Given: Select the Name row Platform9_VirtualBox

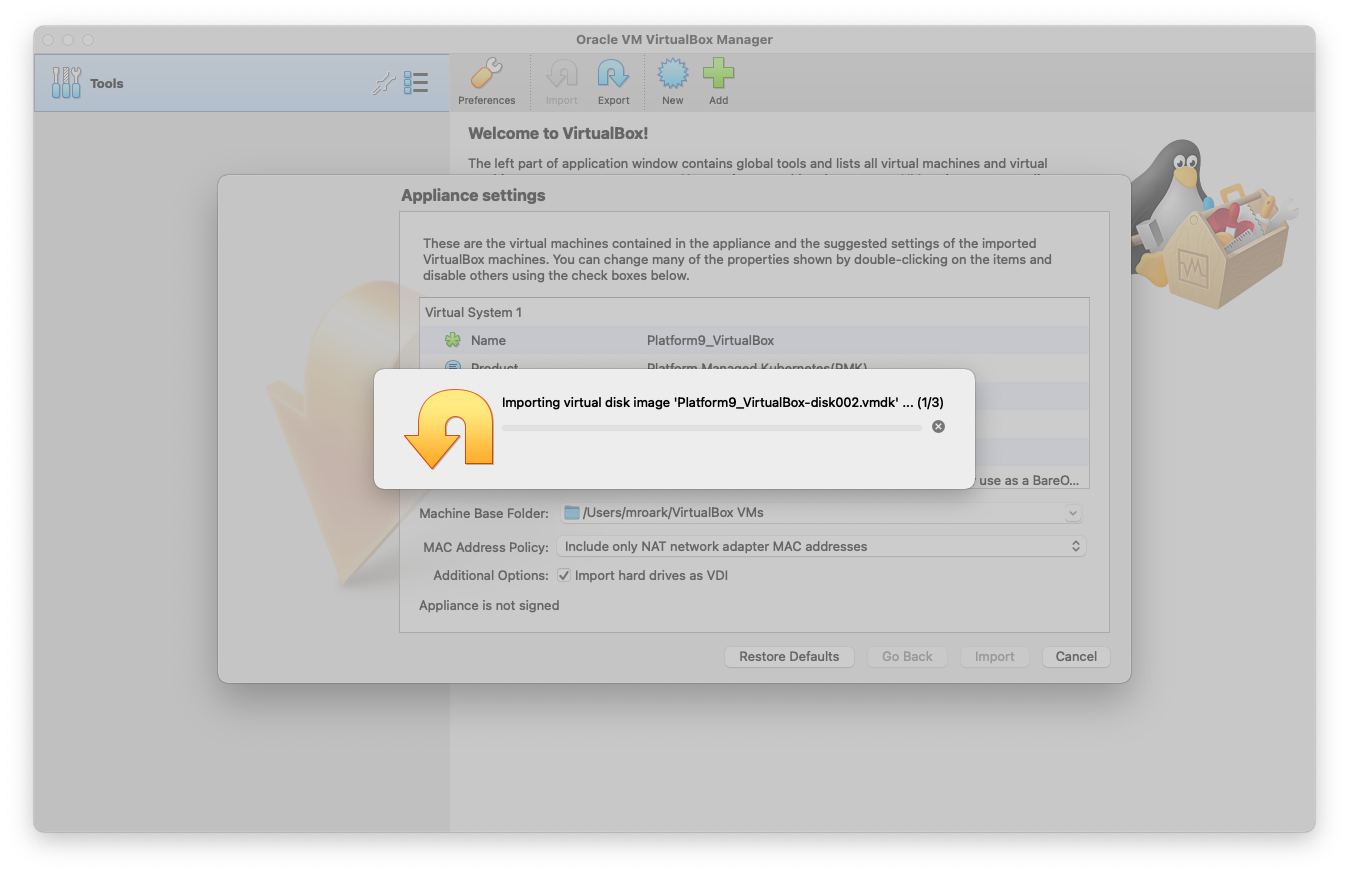Looking at the screenshot, I should tap(710, 341).
